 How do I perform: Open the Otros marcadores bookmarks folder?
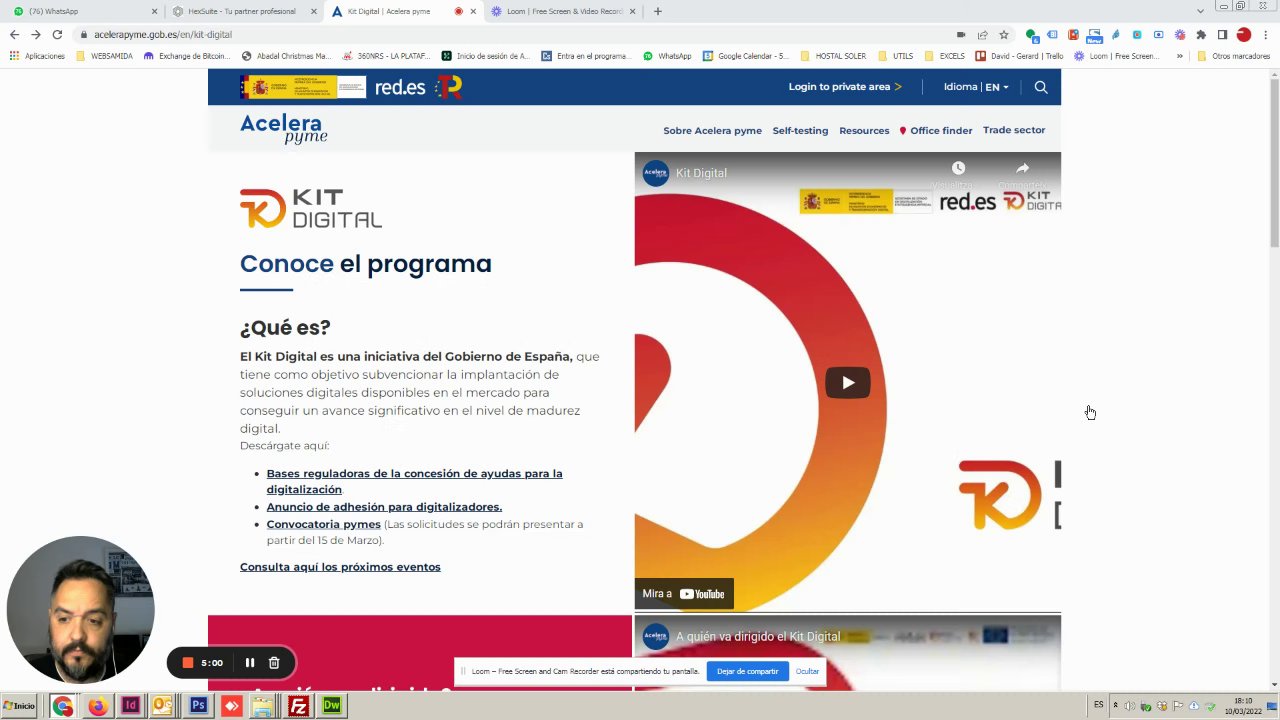(x=1235, y=56)
